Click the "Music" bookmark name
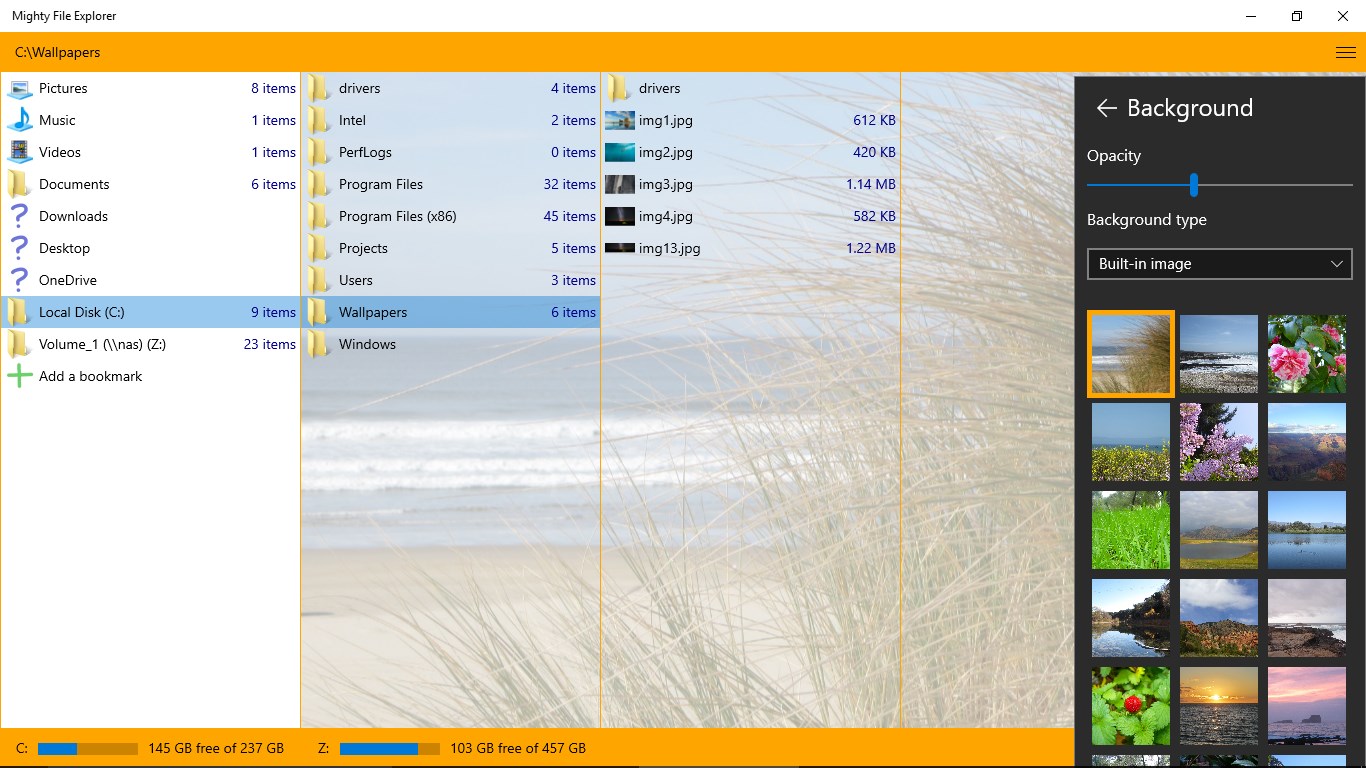 click(57, 120)
